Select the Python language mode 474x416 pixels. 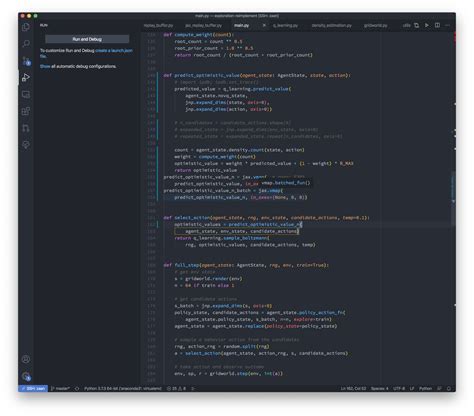tap(425, 389)
